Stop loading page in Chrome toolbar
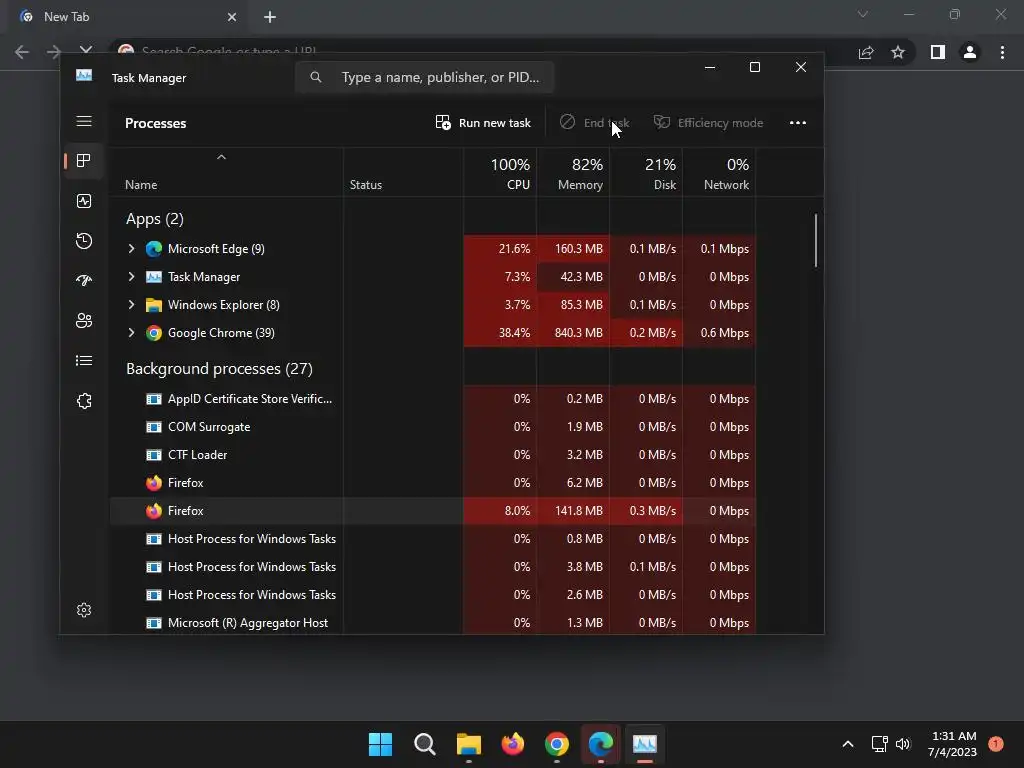This screenshot has width=1024, height=768. [x=86, y=51]
